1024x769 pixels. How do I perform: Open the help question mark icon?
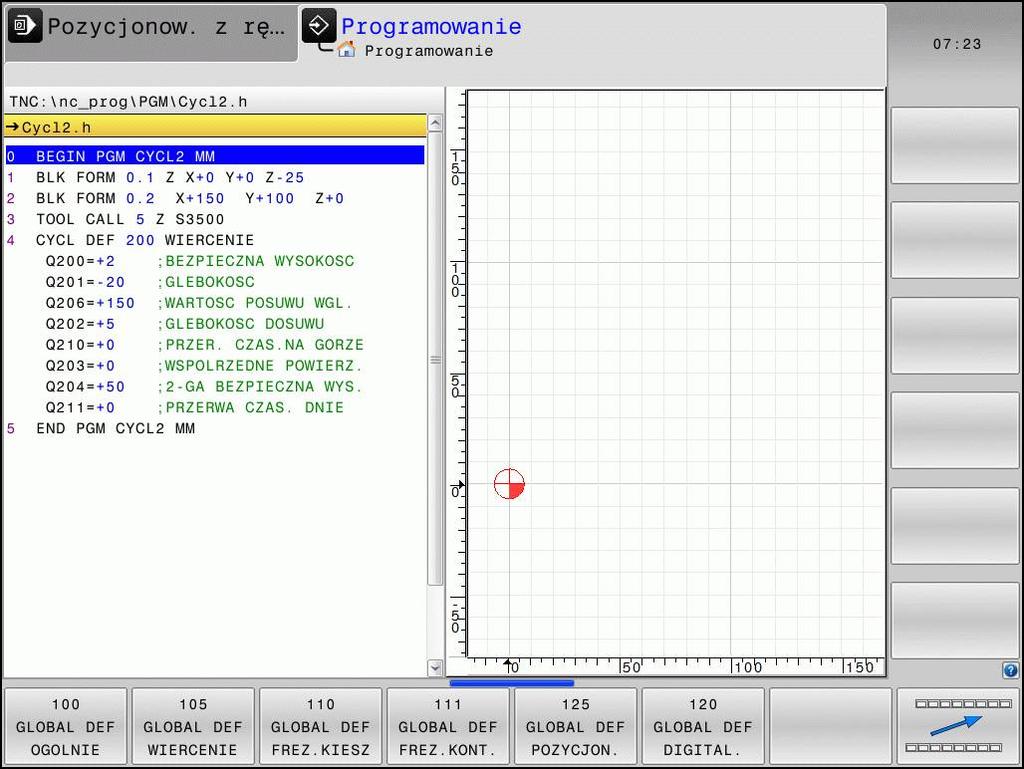click(1010, 670)
